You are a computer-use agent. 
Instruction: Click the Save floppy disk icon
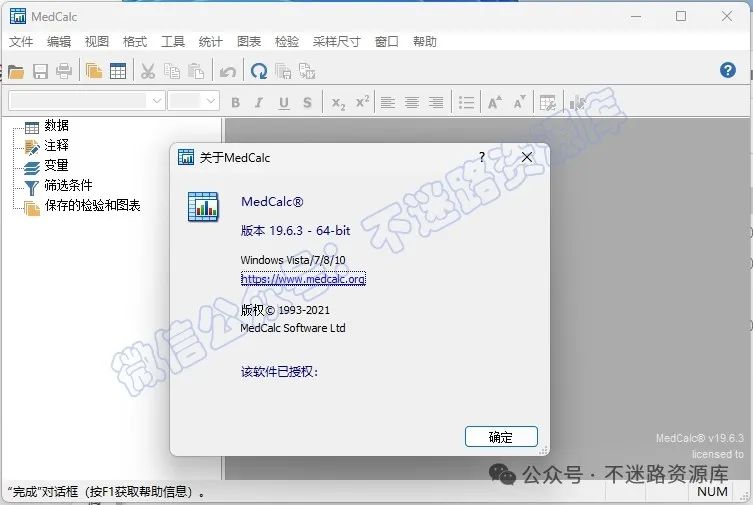[40, 72]
